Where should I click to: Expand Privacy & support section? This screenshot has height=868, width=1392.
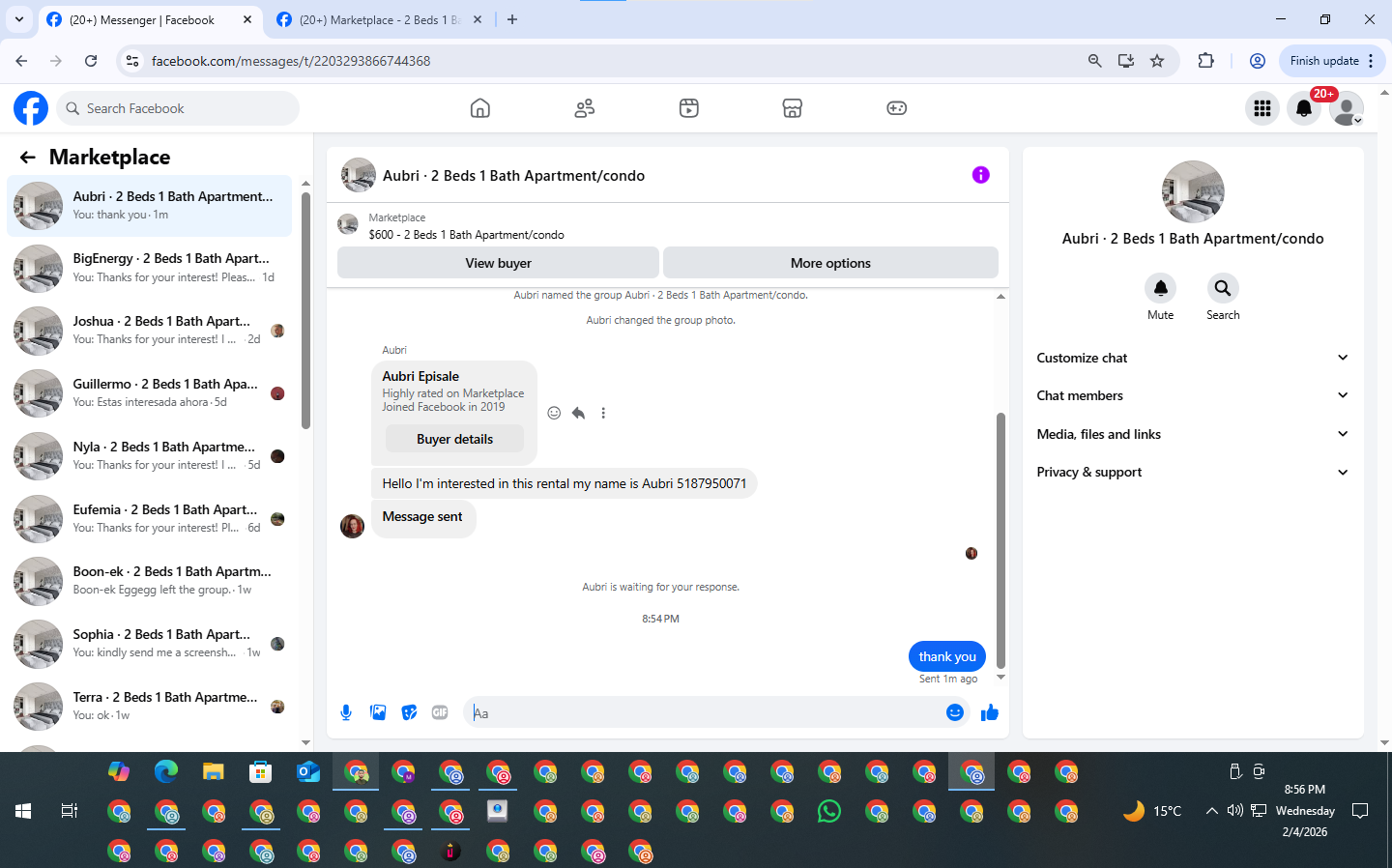point(1192,472)
